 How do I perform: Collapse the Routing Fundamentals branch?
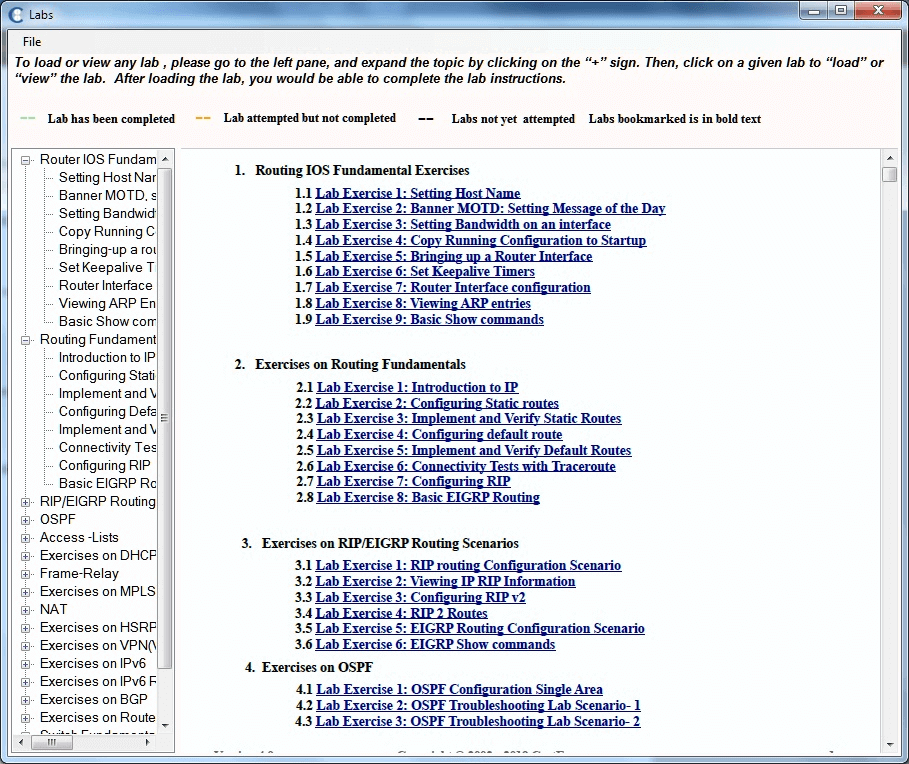[x=24, y=340]
